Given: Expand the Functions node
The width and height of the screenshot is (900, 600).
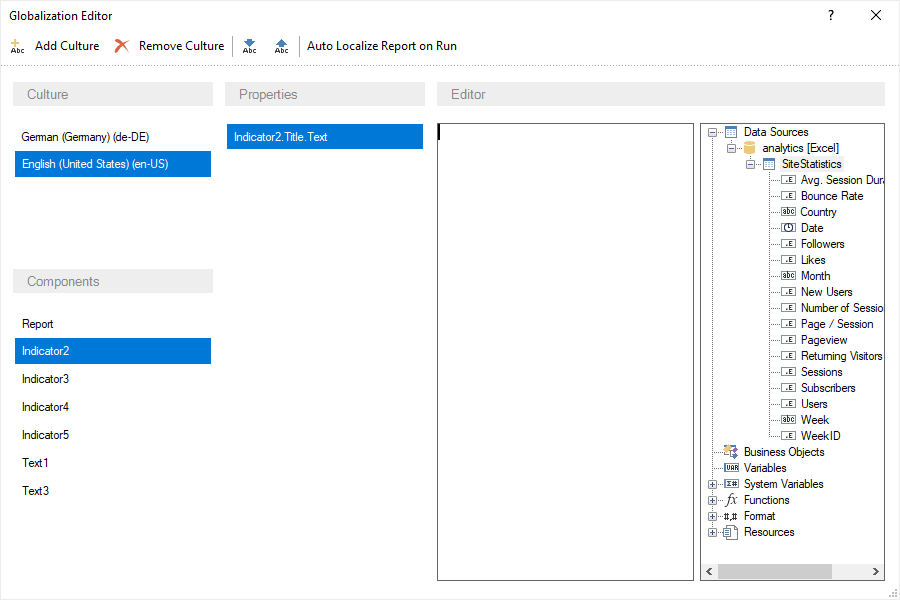Looking at the screenshot, I should coord(712,500).
